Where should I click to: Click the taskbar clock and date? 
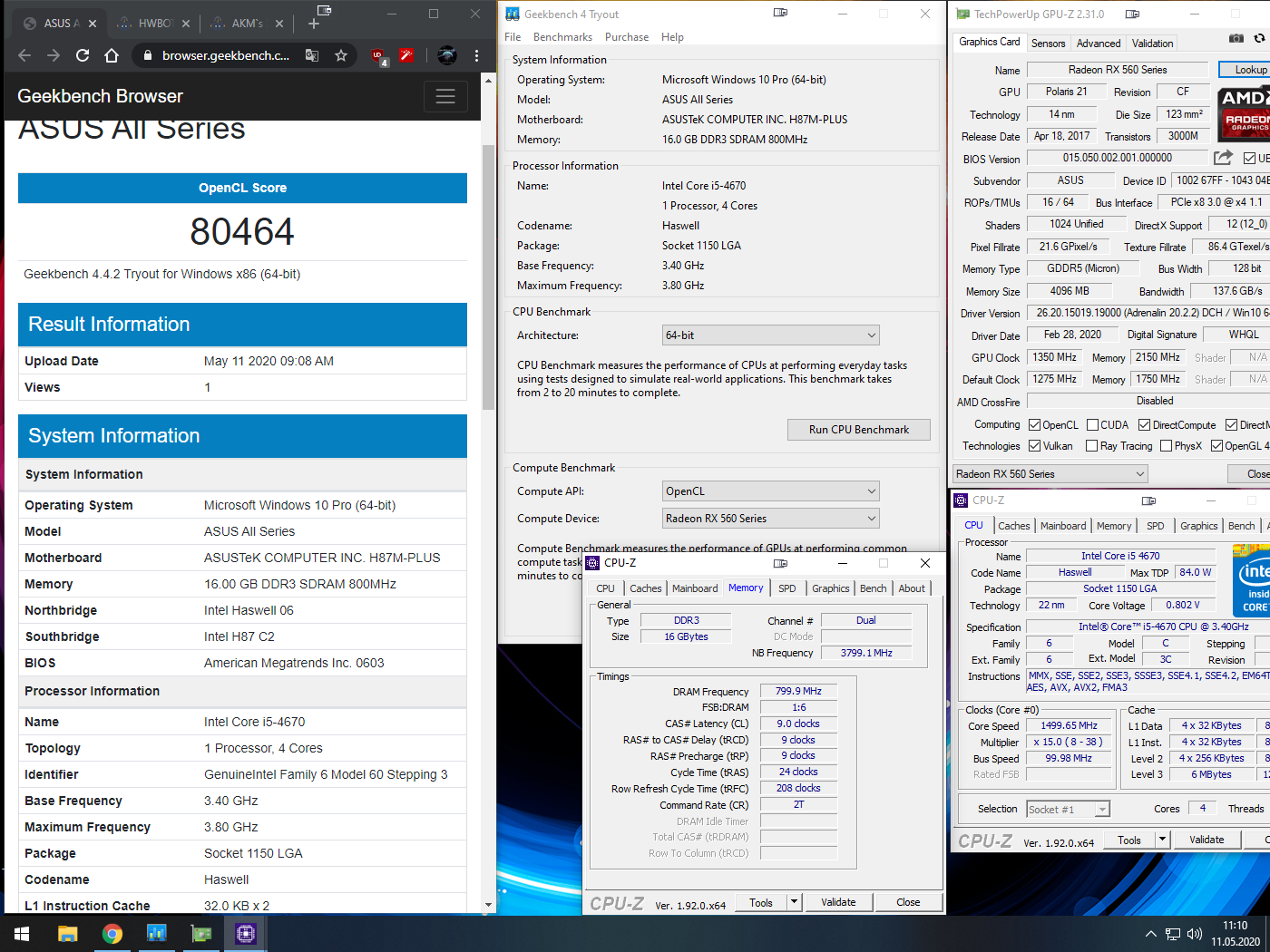(1235, 934)
